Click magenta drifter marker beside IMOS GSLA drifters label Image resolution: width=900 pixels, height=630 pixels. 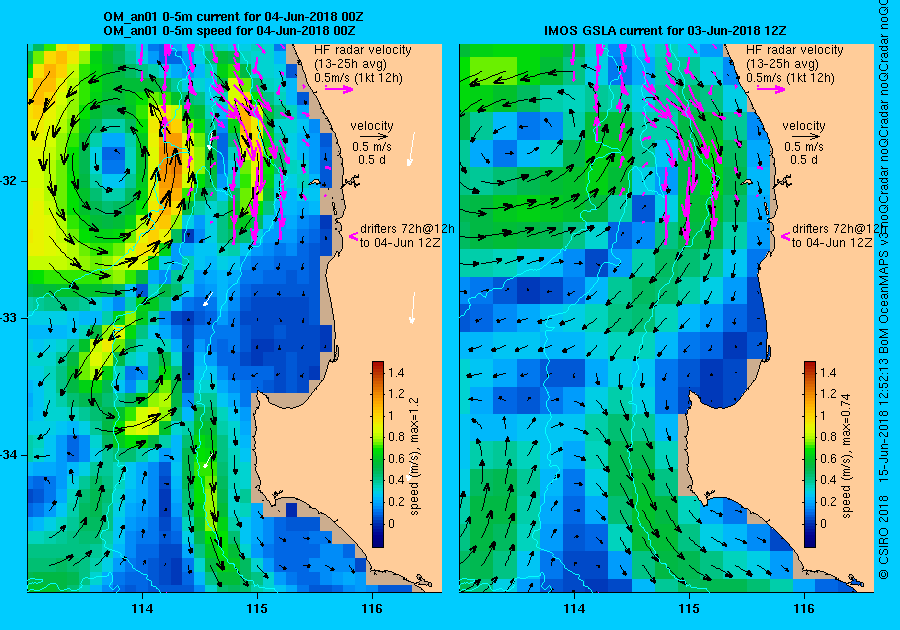[785, 236]
